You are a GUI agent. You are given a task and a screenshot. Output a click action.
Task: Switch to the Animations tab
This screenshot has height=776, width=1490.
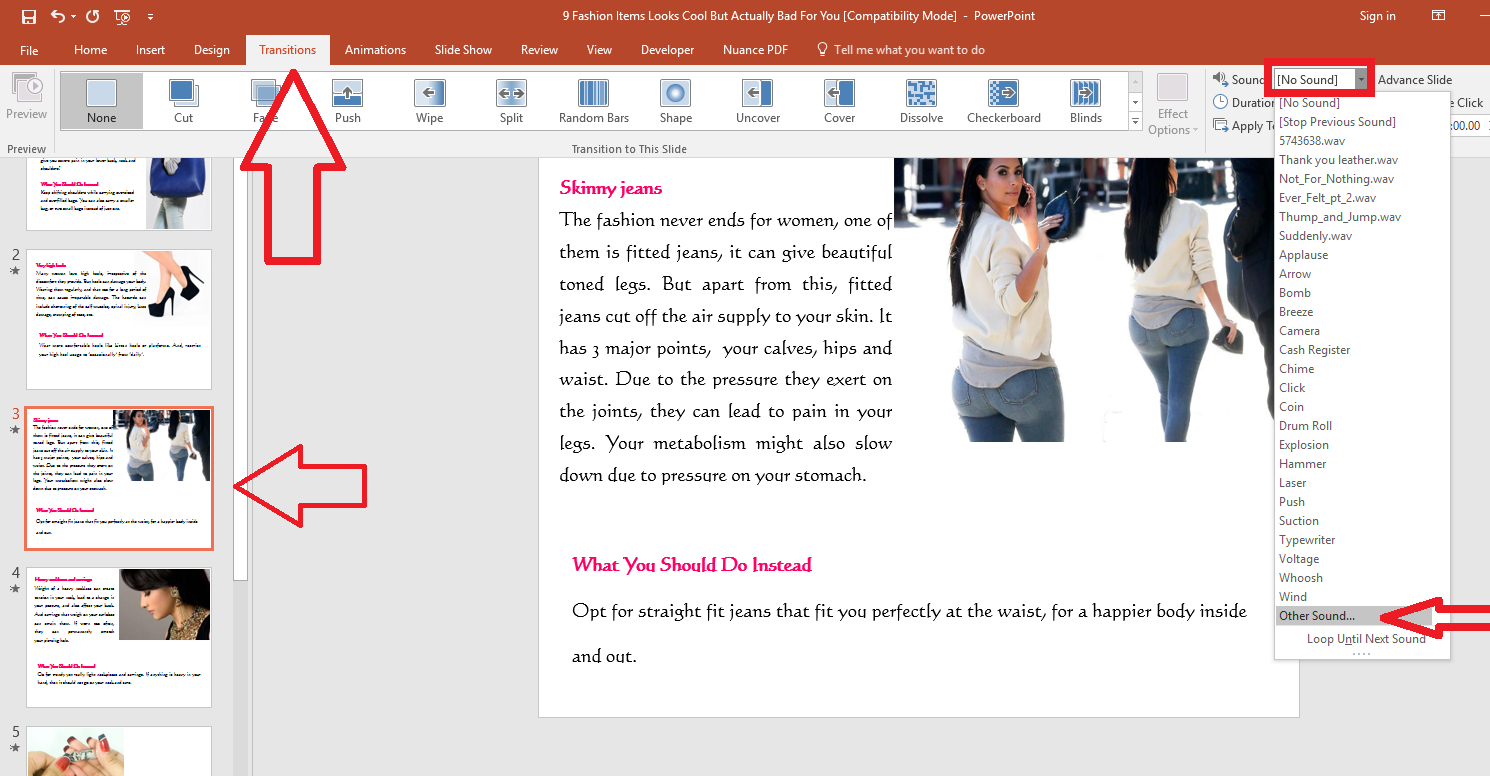point(375,49)
